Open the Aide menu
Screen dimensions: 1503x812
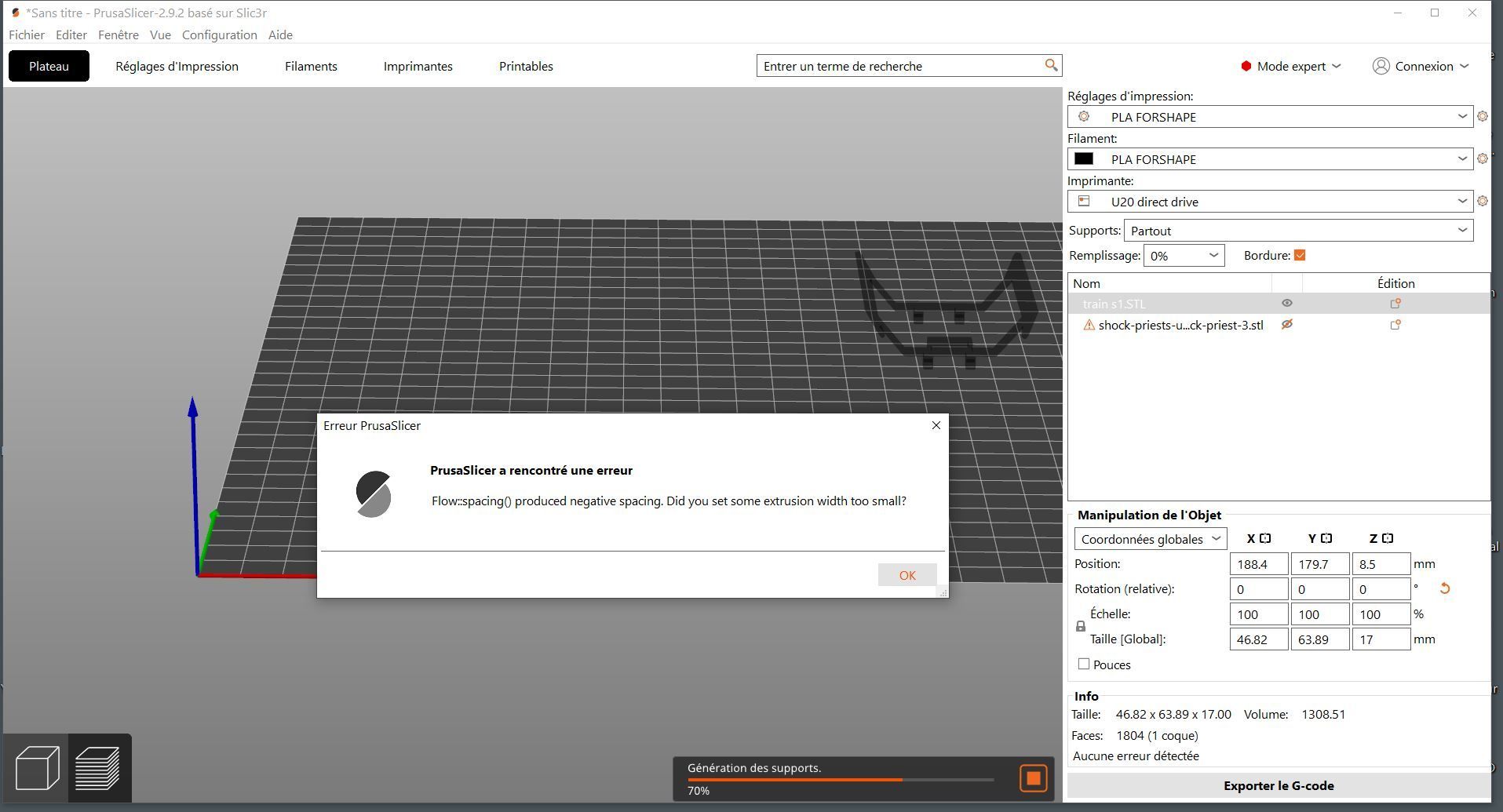click(x=280, y=35)
